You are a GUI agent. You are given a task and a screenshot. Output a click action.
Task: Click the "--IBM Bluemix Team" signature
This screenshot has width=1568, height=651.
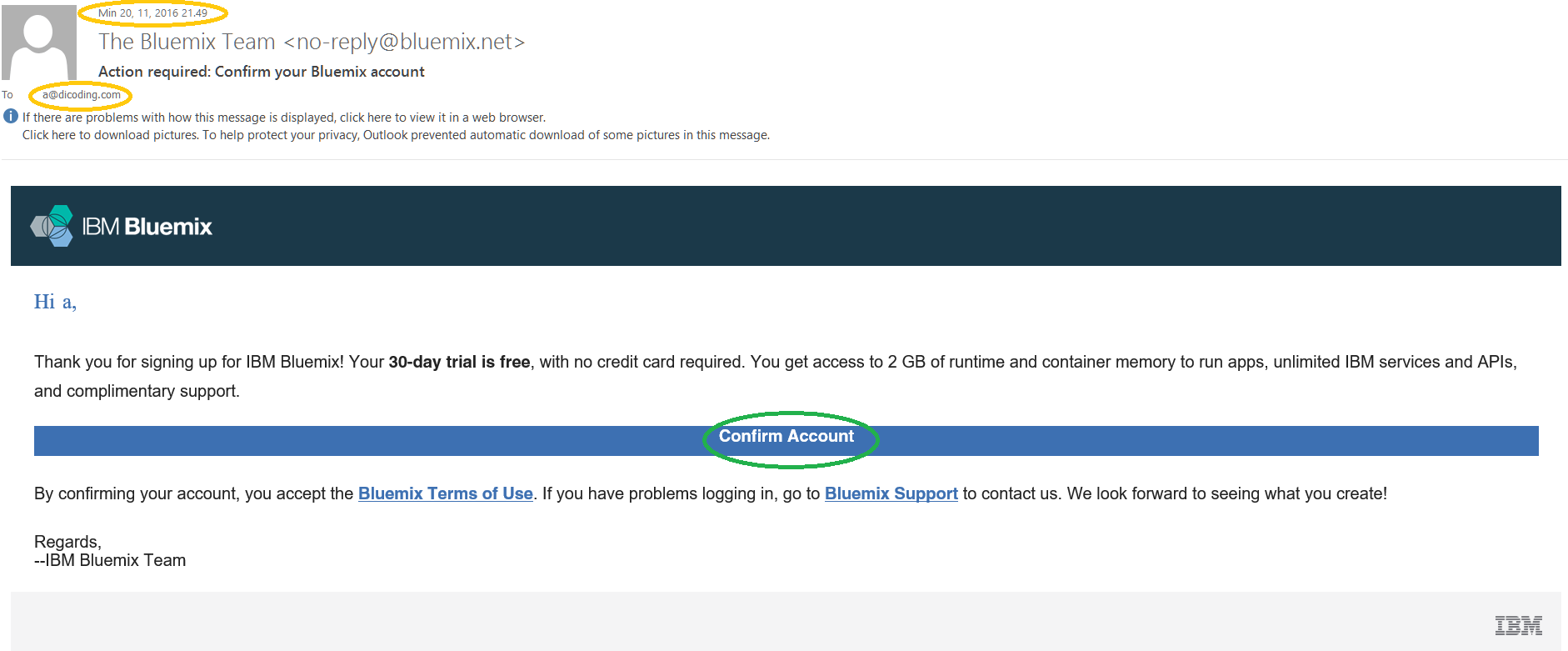point(110,560)
